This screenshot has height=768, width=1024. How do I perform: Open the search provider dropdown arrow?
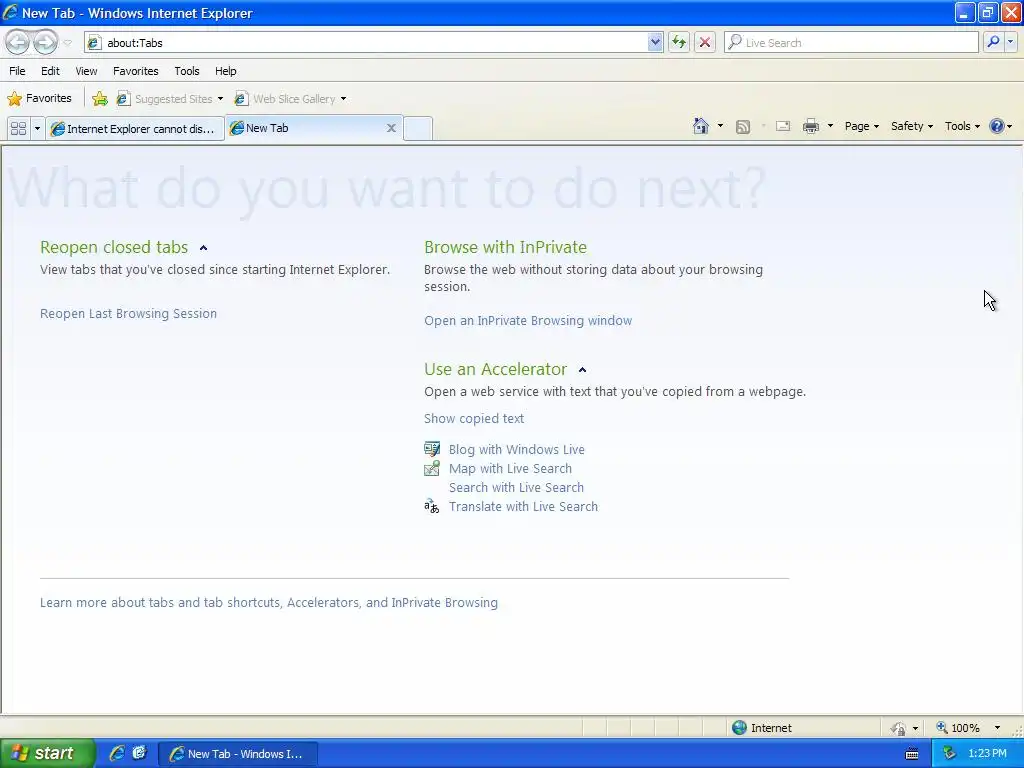click(x=1011, y=42)
